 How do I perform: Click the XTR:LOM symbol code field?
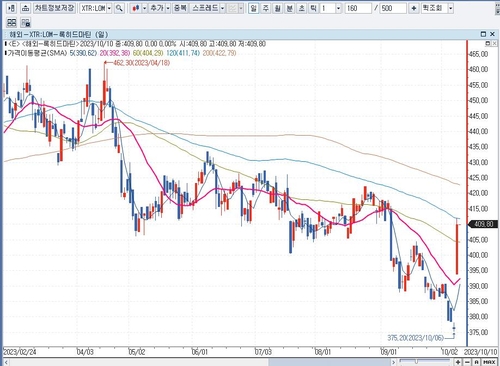pyautogui.click(x=93, y=8)
